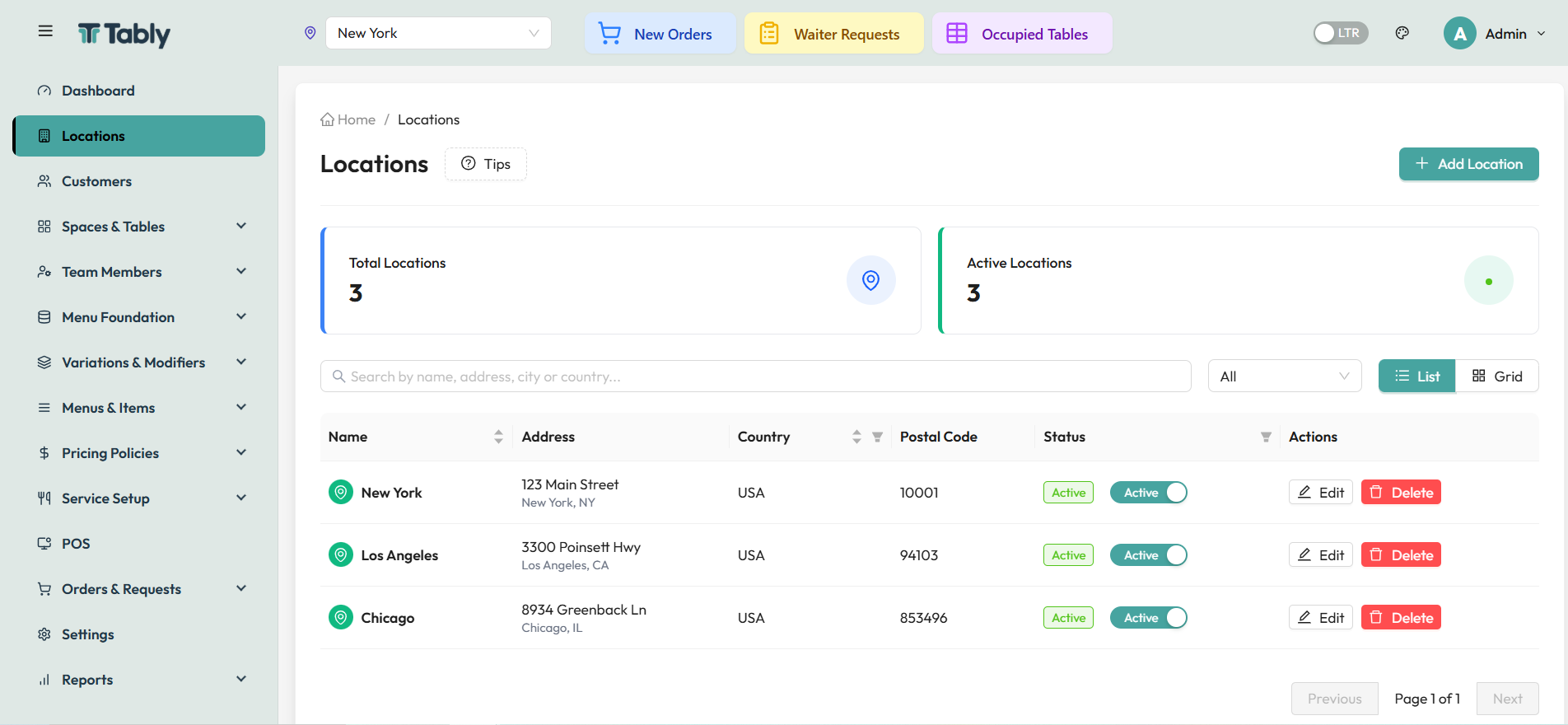The image size is (1568, 725).
Task: Toggle Chicago Active status switch
Action: 1148,617
